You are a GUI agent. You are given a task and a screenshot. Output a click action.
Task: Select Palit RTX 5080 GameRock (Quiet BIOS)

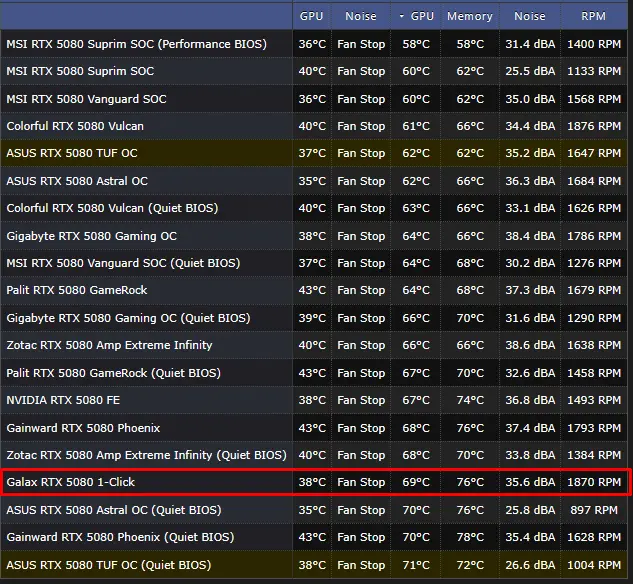[113, 373]
